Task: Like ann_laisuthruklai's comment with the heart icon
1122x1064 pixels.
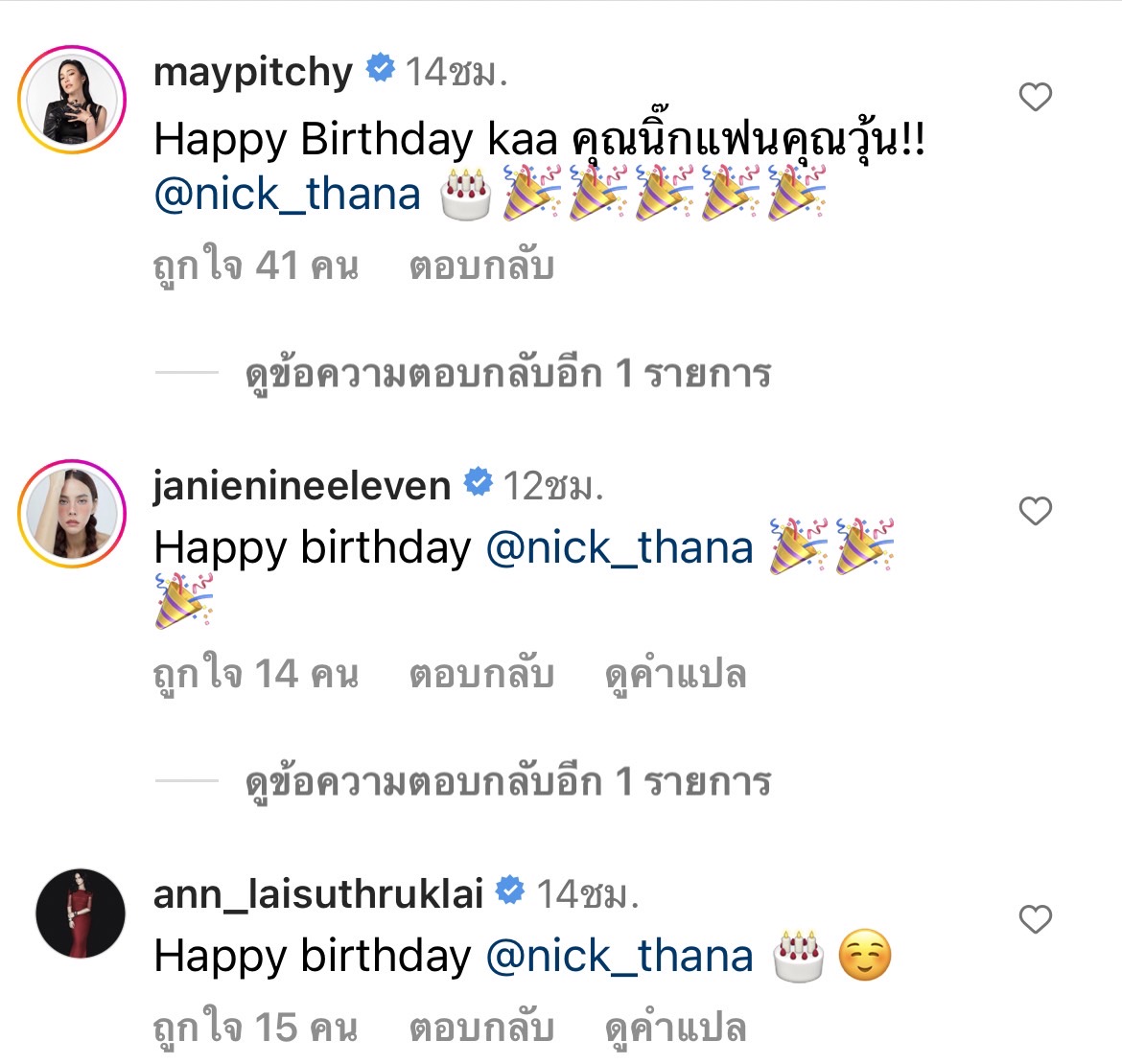Action: 1035,917
